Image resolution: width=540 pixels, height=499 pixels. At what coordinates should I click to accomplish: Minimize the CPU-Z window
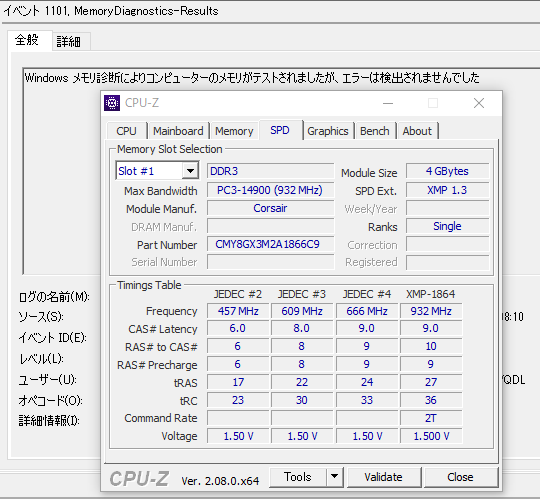tap(388, 103)
